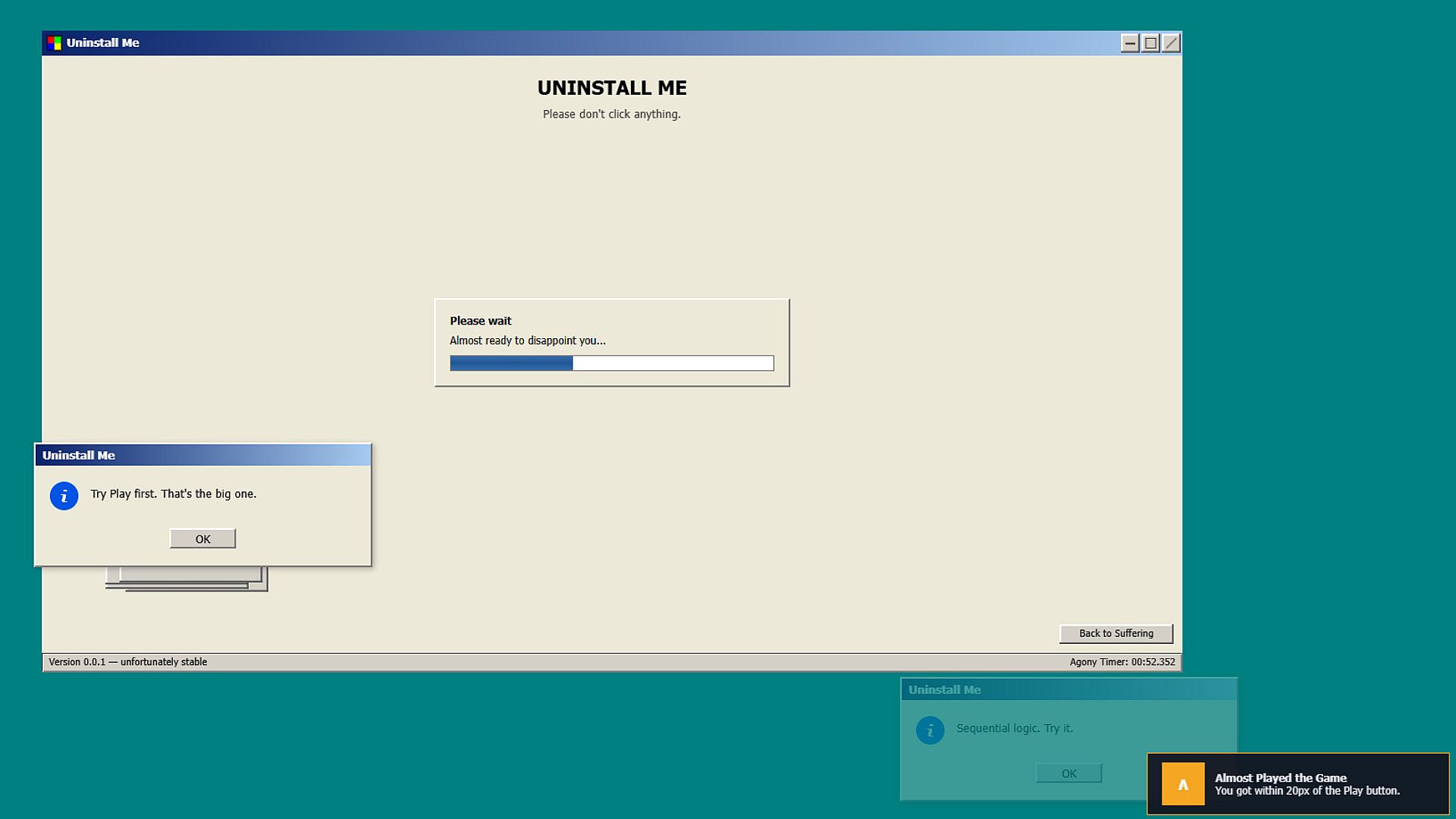Click the 'UNINSTALL ME' heading
This screenshot has height=819, width=1456.
(612, 88)
